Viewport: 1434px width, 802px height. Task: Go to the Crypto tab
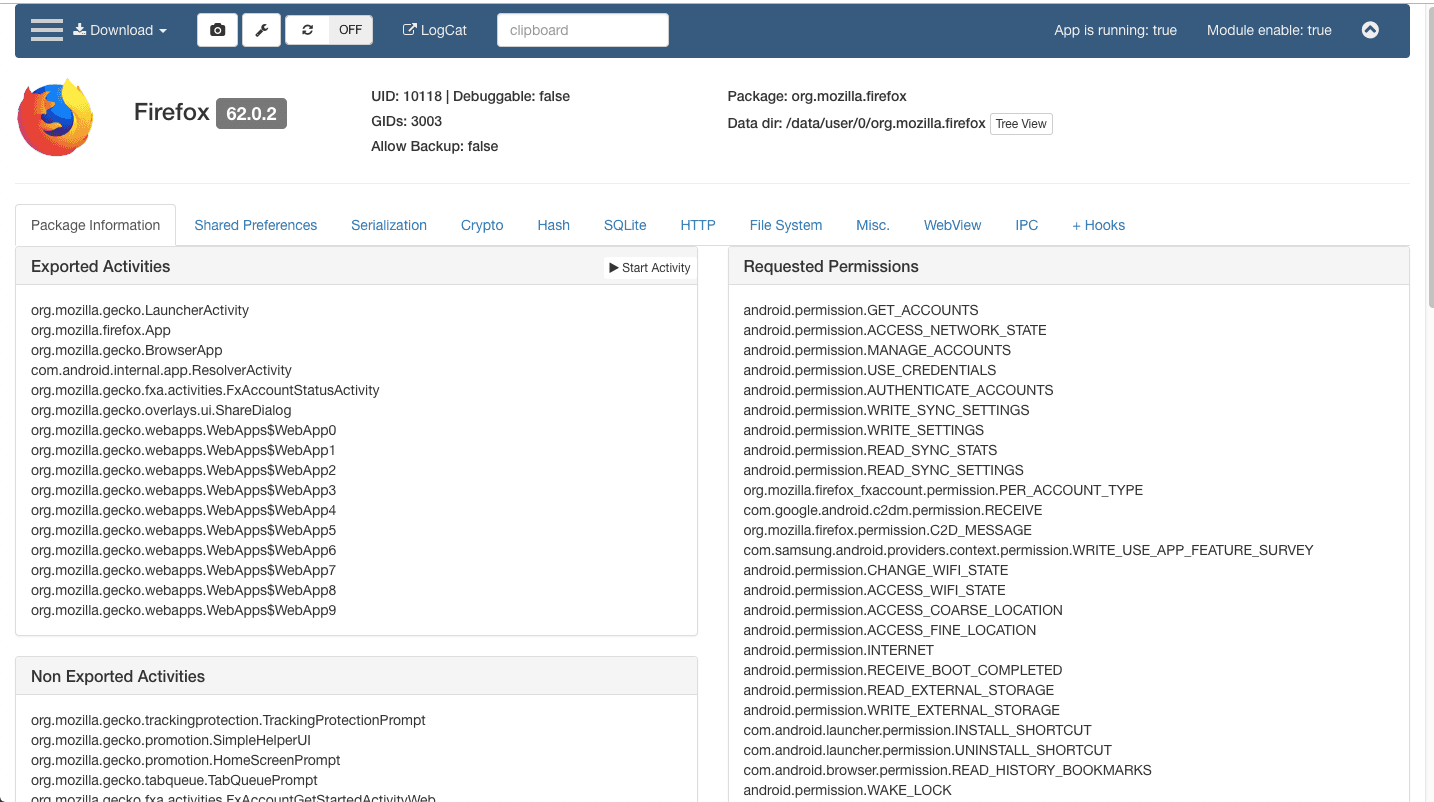tap(482, 225)
